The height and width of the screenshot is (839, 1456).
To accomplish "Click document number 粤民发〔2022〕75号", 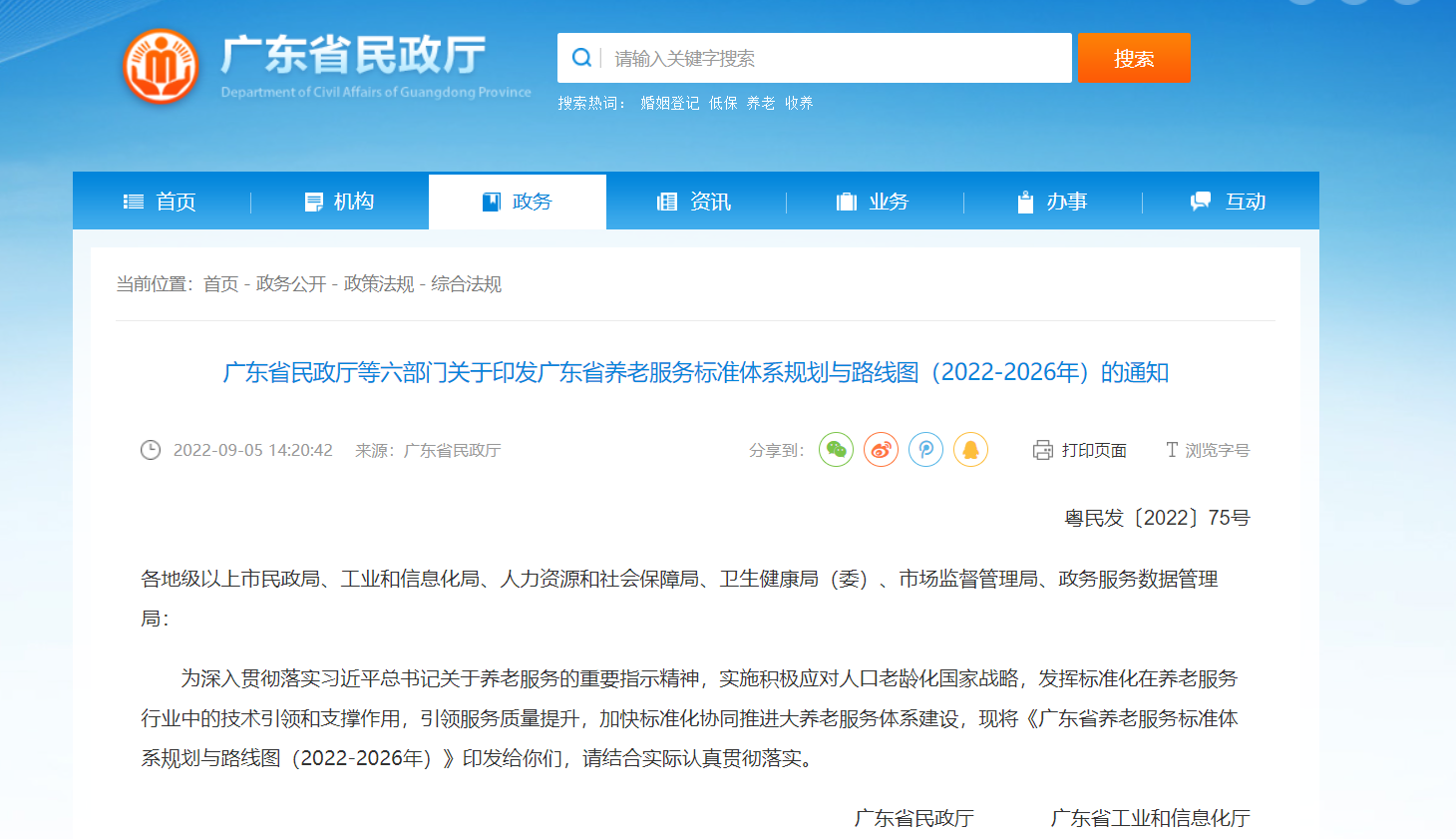I will coord(1157,518).
